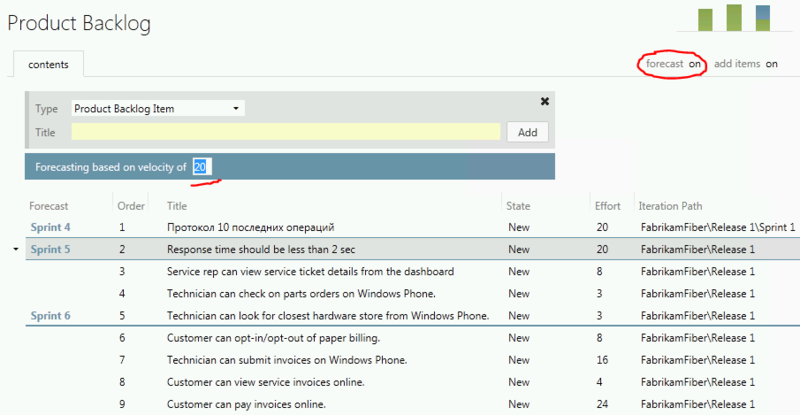800x415 pixels.
Task: Select the item 'Протокол 10 последних операций'
Action: tap(251, 227)
